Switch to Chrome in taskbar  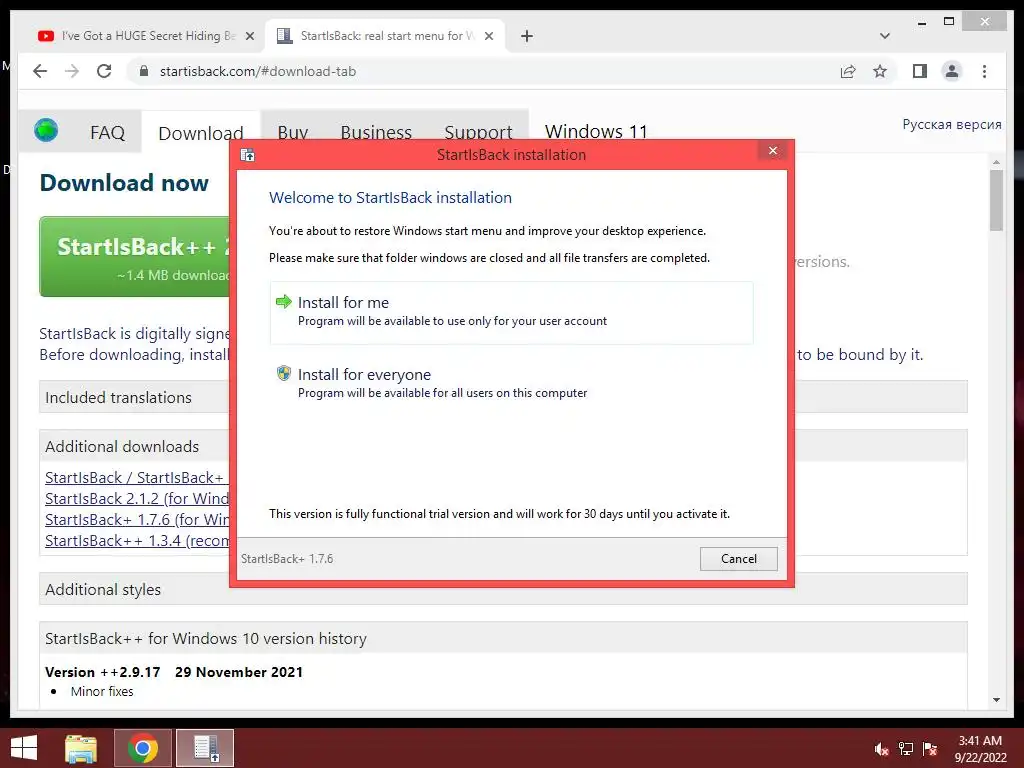(142, 748)
